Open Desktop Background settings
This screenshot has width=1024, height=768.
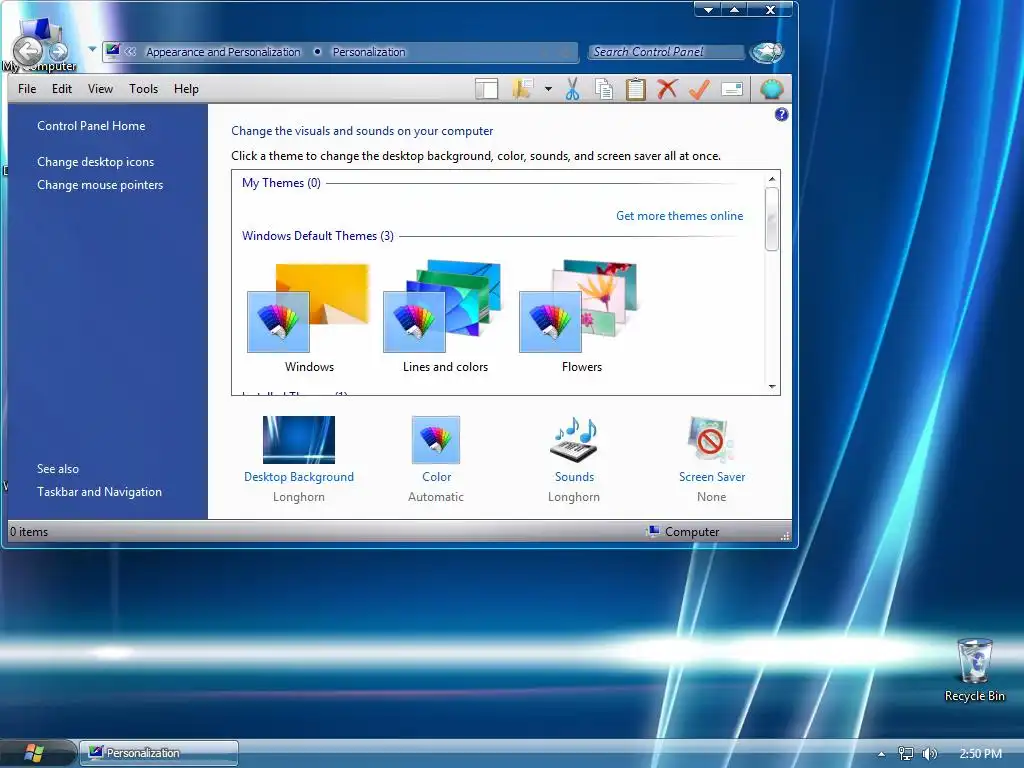(x=298, y=440)
